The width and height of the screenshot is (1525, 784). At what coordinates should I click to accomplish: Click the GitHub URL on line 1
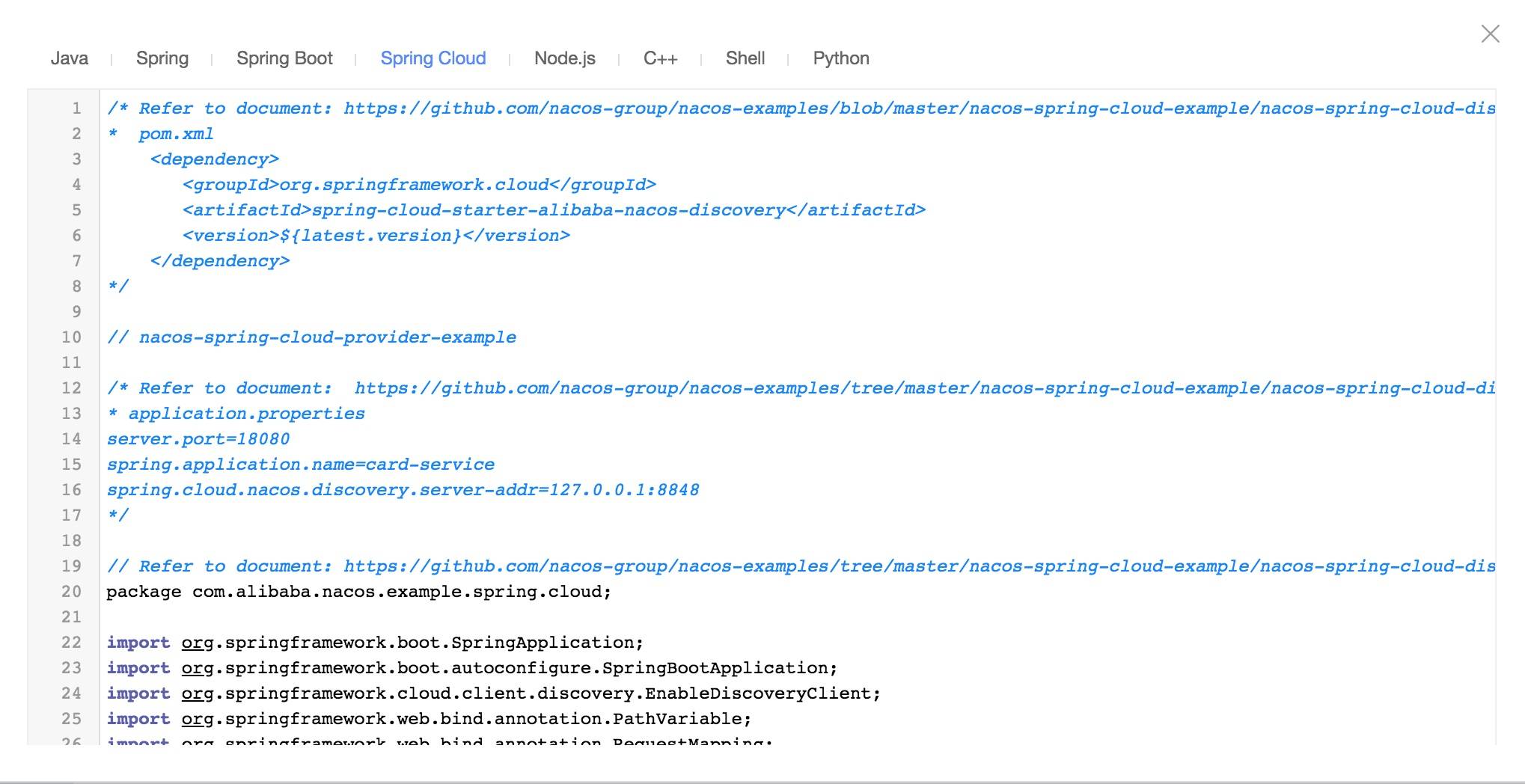(x=919, y=108)
